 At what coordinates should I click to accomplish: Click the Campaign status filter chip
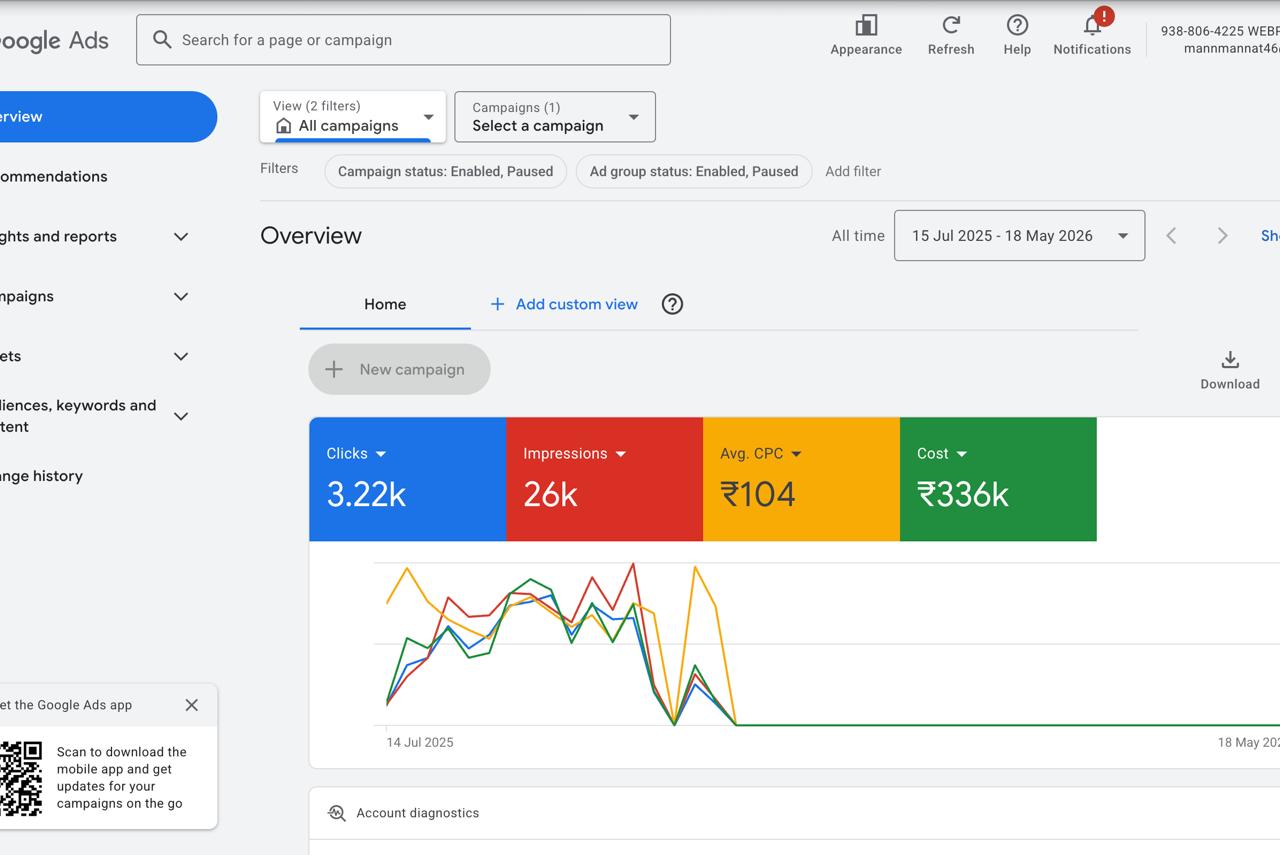click(x=445, y=171)
